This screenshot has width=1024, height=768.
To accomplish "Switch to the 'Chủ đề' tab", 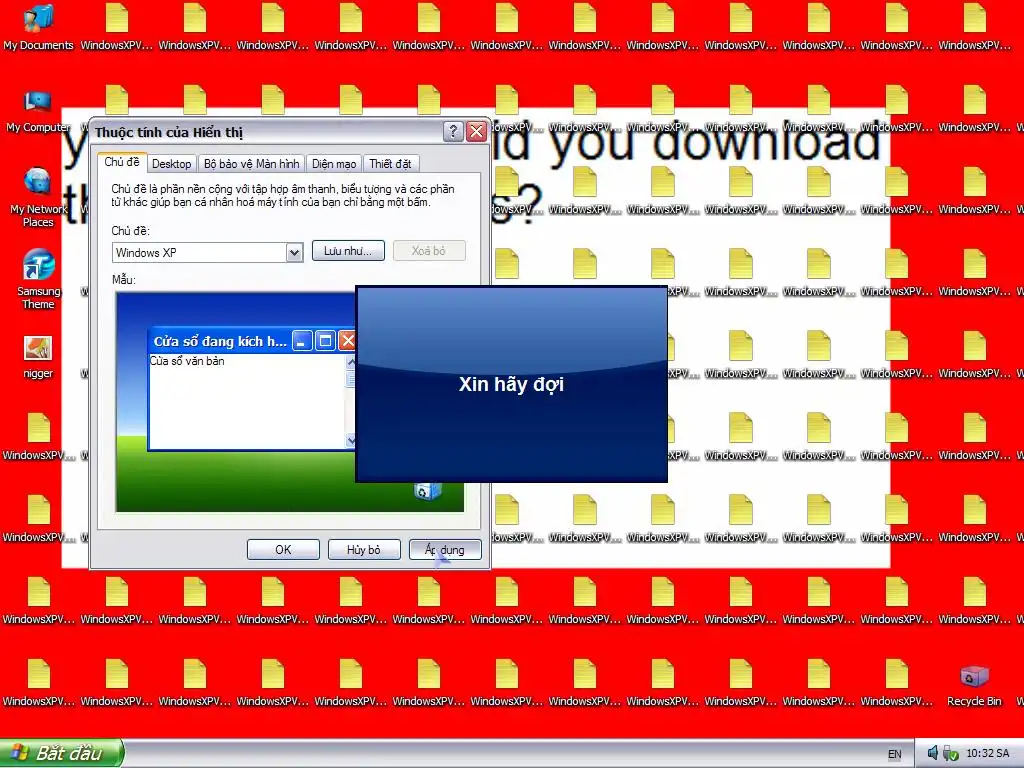I will [121, 161].
